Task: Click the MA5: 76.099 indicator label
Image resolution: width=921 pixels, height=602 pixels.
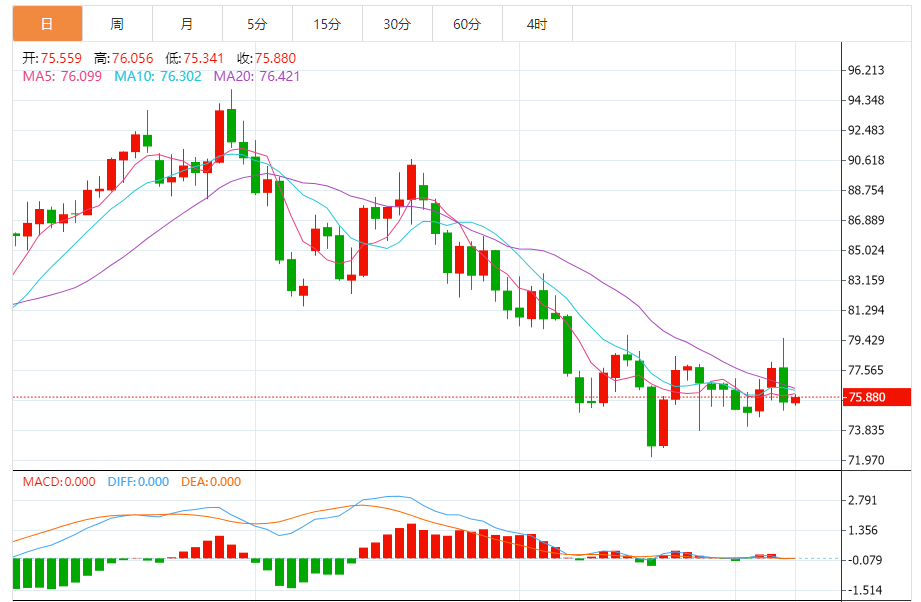Action: 62,76
